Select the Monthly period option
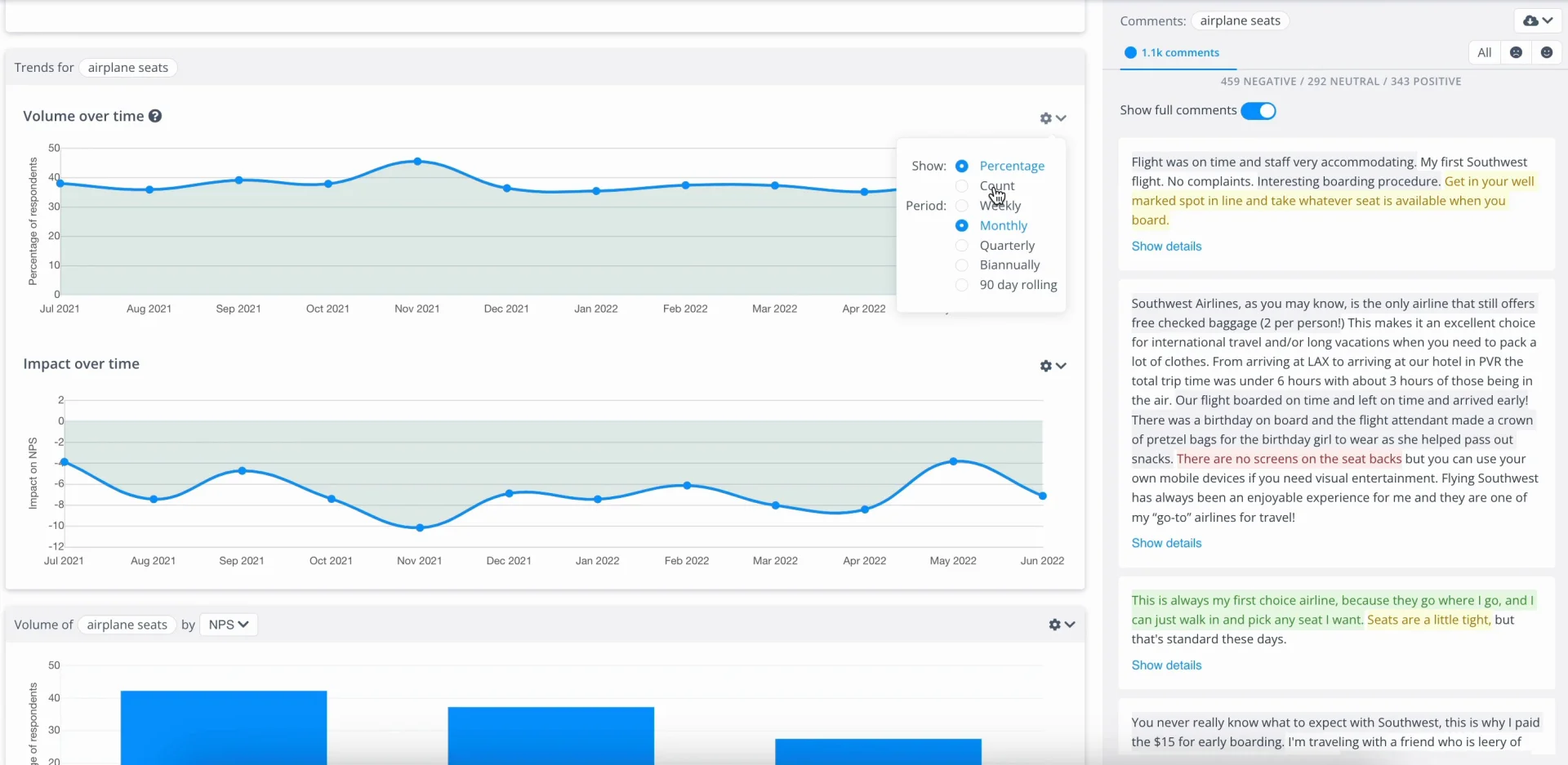The image size is (1568, 765). tap(962, 225)
